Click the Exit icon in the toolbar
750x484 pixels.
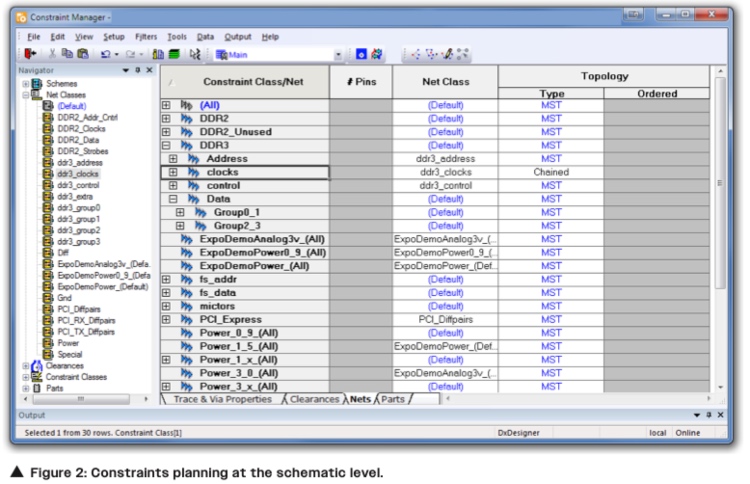coord(30,54)
